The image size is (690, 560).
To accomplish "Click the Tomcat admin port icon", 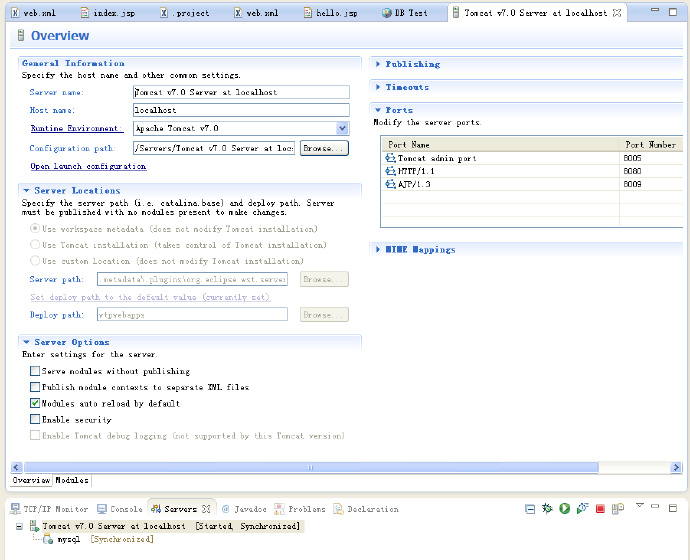I will point(390,158).
